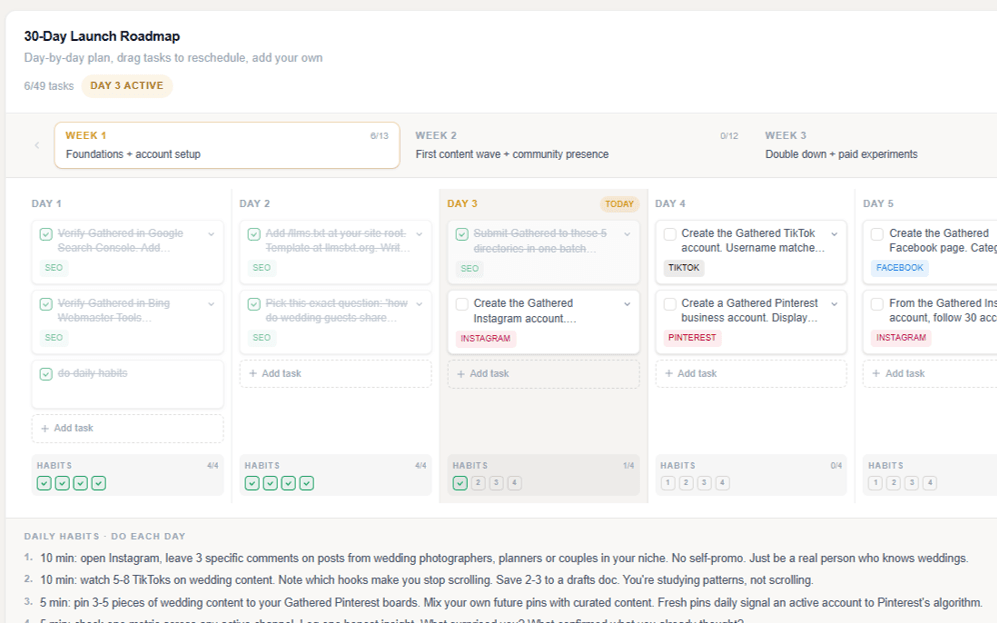Check From the Gathered Instagram account task
The image size is (997, 623).
point(877,304)
